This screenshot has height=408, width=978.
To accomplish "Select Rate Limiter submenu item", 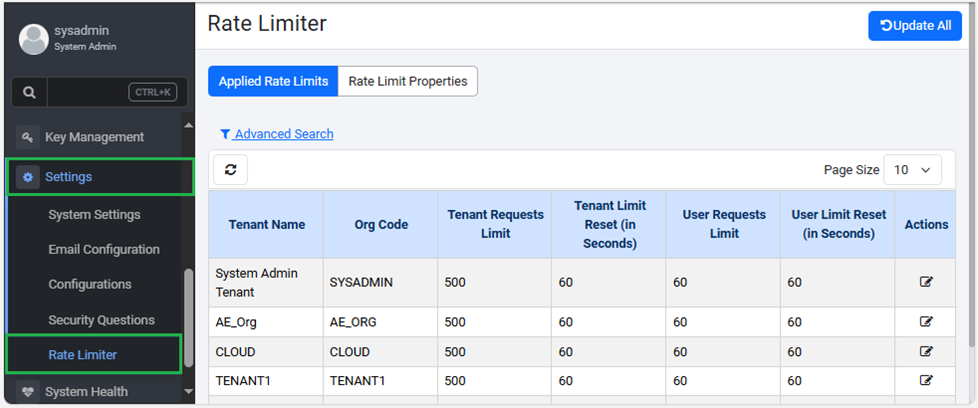I will click(x=94, y=354).
